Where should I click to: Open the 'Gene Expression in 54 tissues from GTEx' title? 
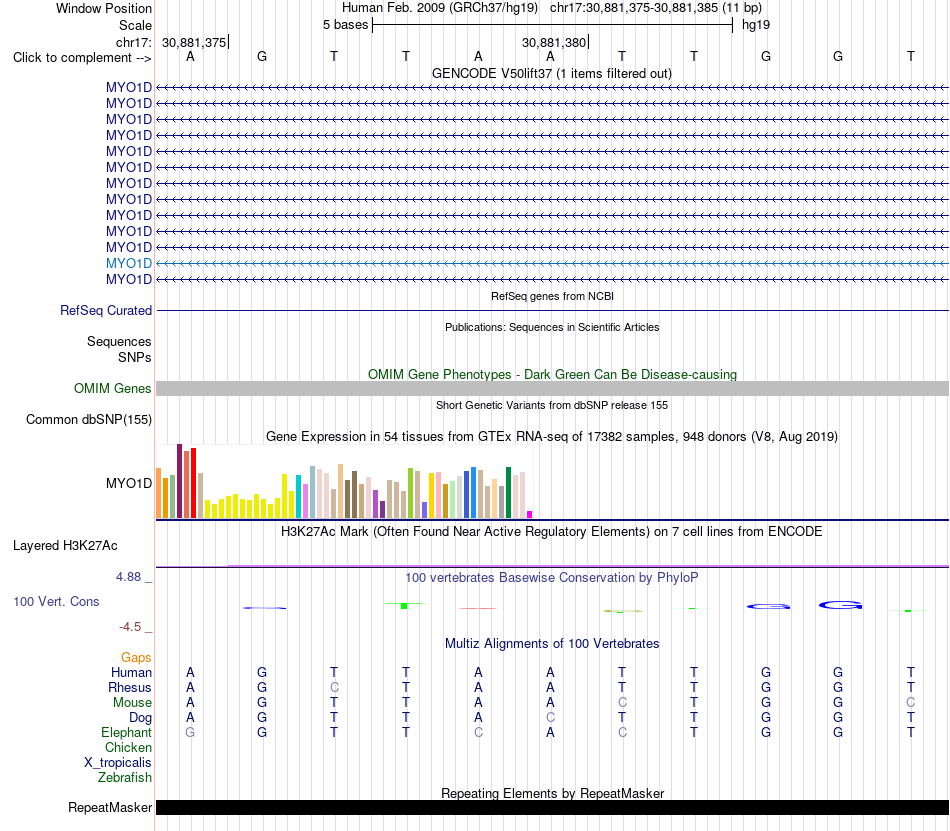(x=552, y=437)
